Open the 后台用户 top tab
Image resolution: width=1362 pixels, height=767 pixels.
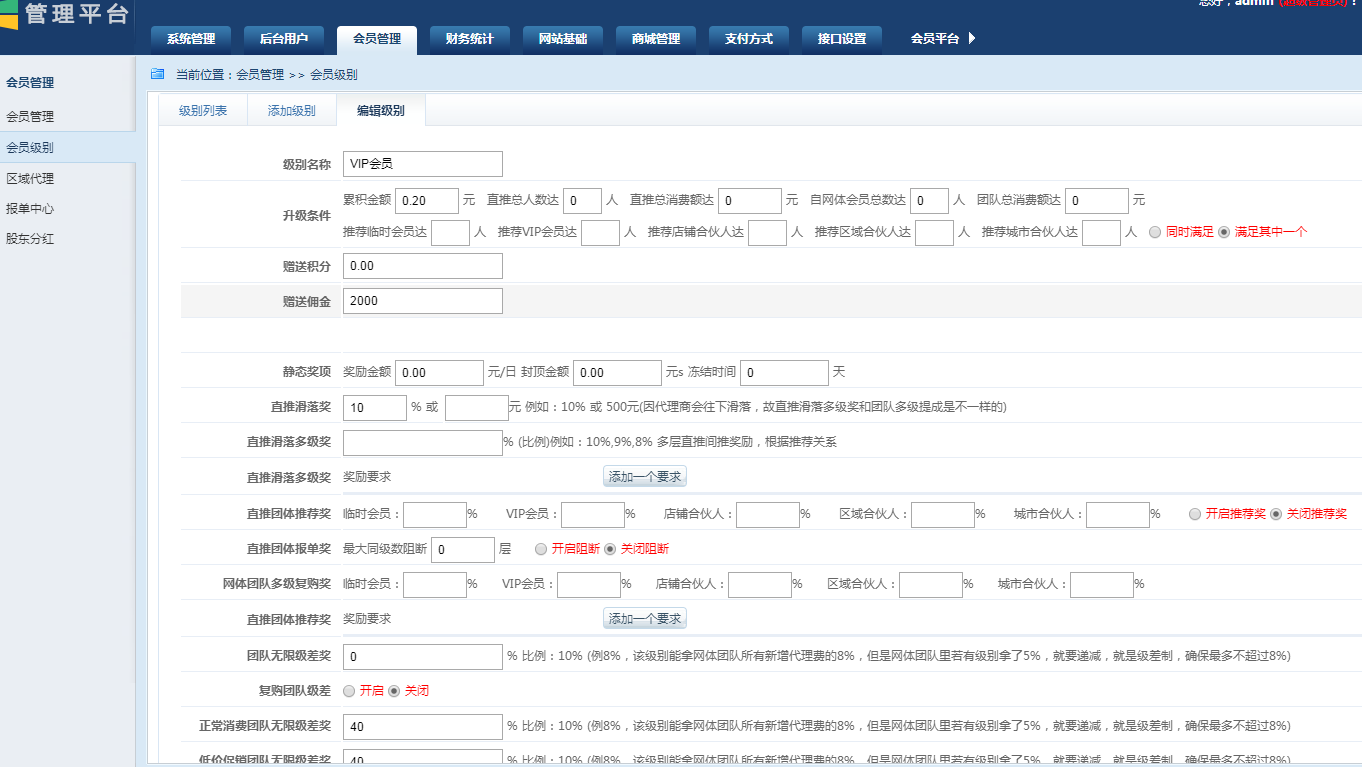point(284,39)
